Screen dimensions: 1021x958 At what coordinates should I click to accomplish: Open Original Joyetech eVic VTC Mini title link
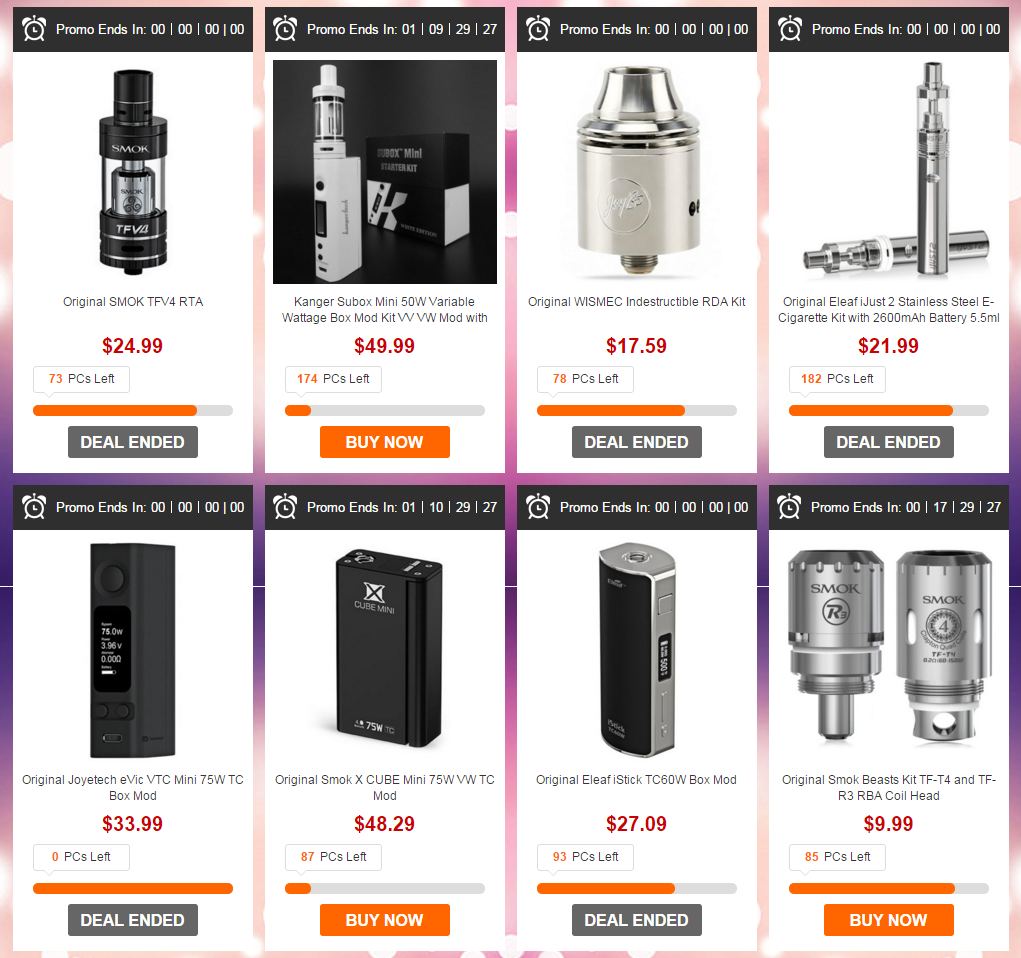point(133,787)
